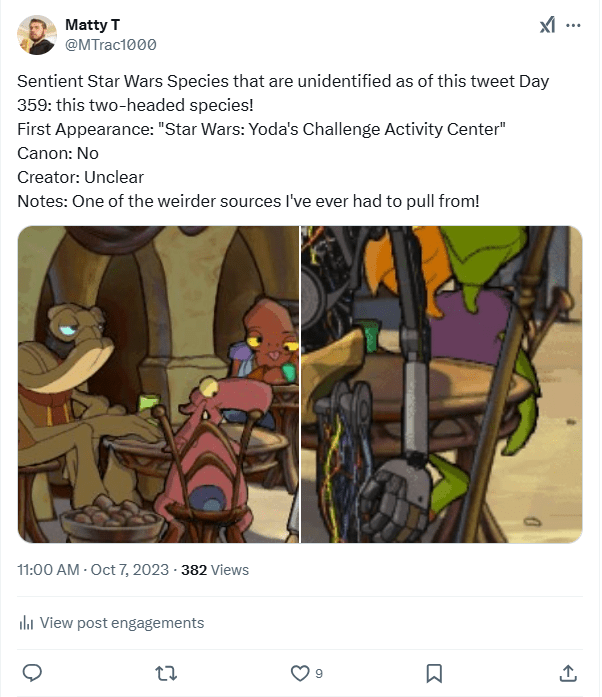602x697 pixels.
Task: Click the tweet's first line about Sentient Species
Action: (283, 81)
